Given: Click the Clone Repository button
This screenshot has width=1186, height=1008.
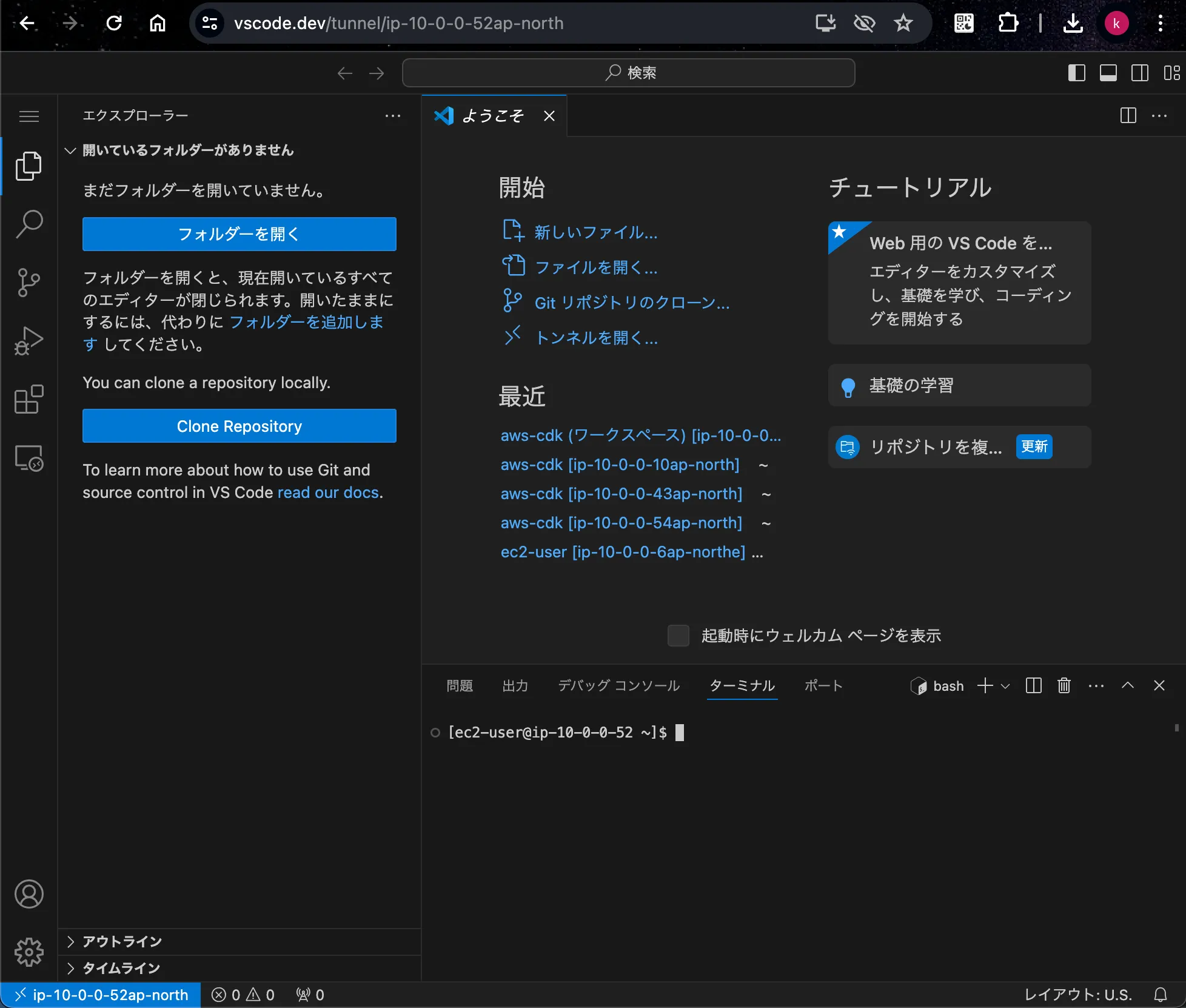Looking at the screenshot, I should tap(240, 426).
